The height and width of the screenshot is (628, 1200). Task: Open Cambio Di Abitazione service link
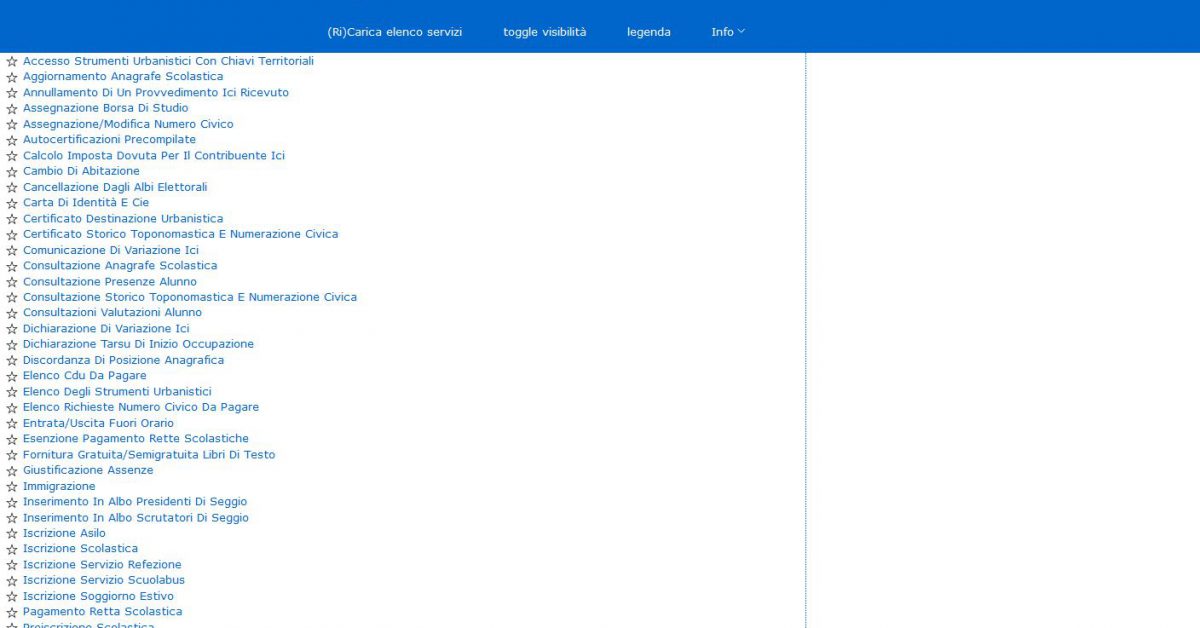(x=81, y=171)
